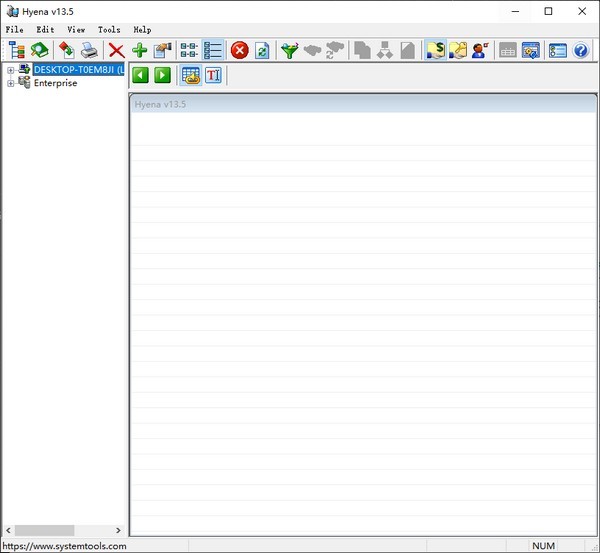
Task: Open the File menu
Action: tap(15, 29)
